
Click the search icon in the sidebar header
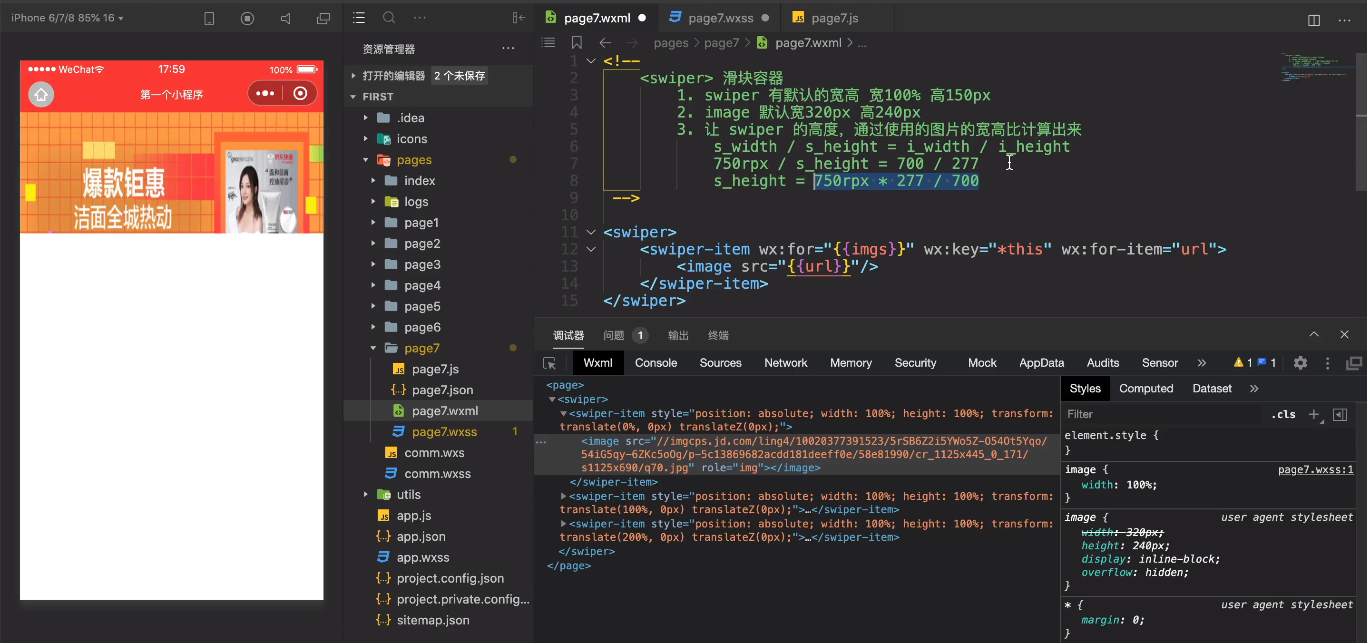point(389,18)
